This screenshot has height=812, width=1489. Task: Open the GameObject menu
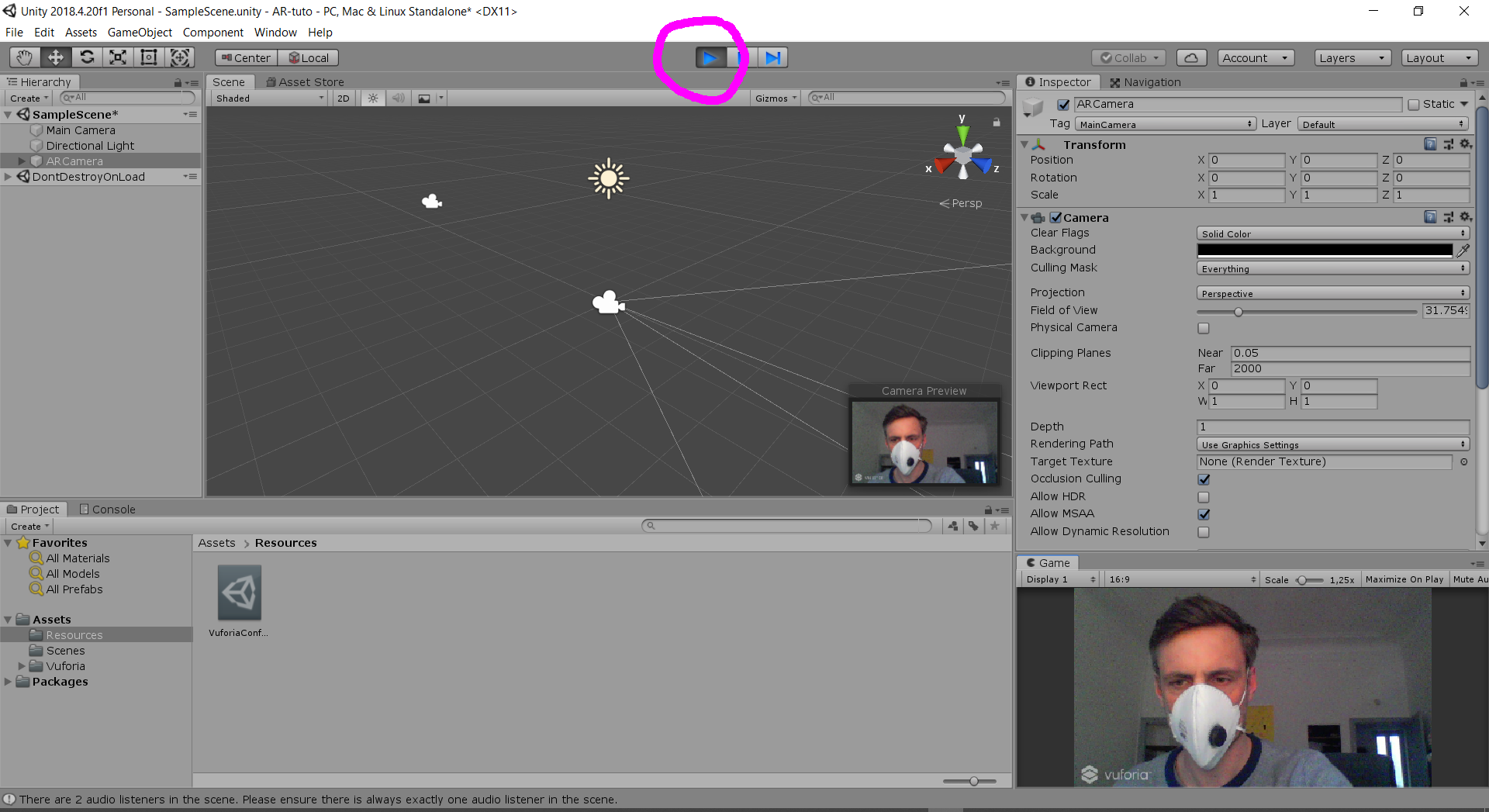[140, 33]
